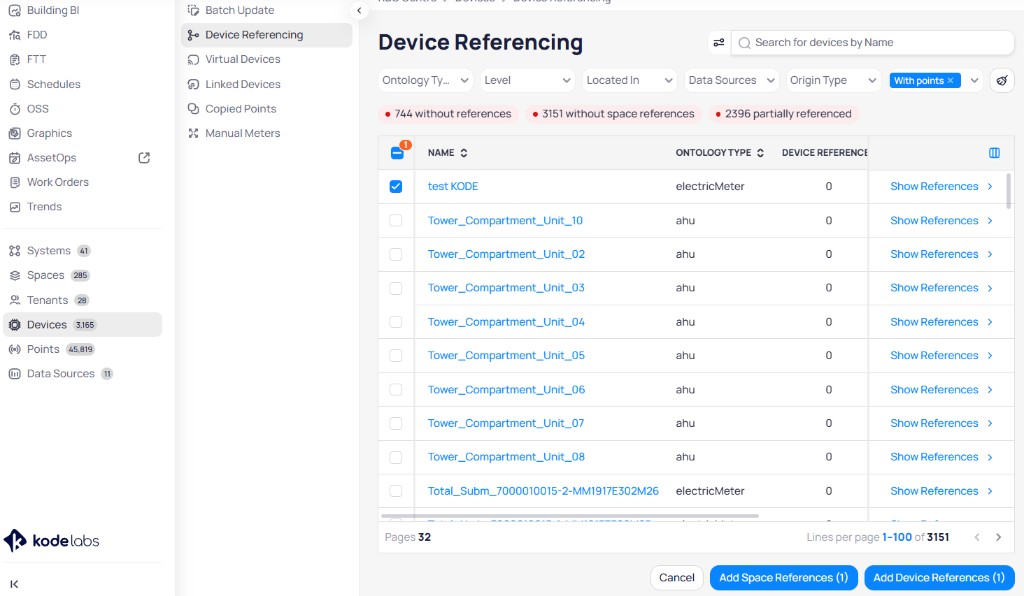This screenshot has height=596, width=1024.
Task: Click the Data Sources icon
Action: [x=14, y=374]
